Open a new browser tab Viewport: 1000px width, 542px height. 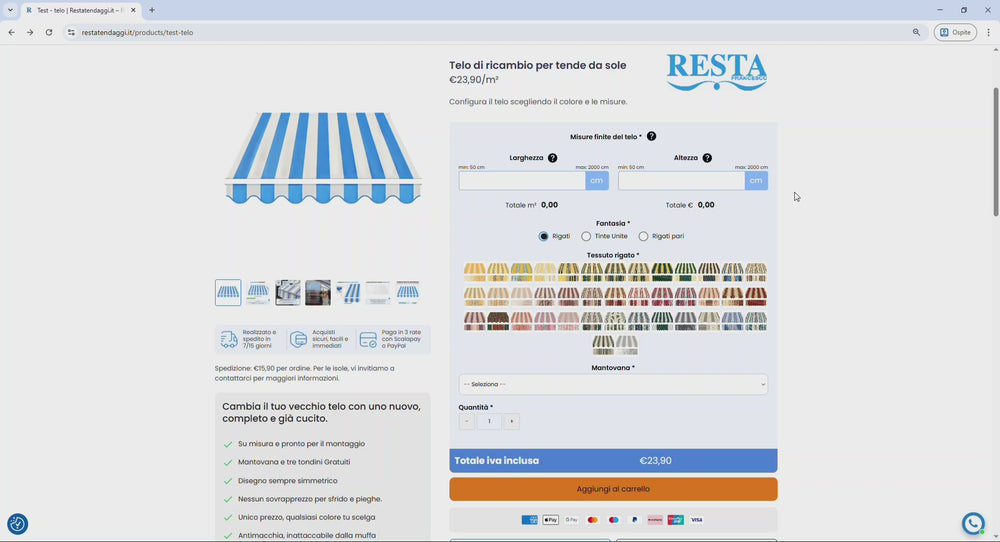(152, 10)
